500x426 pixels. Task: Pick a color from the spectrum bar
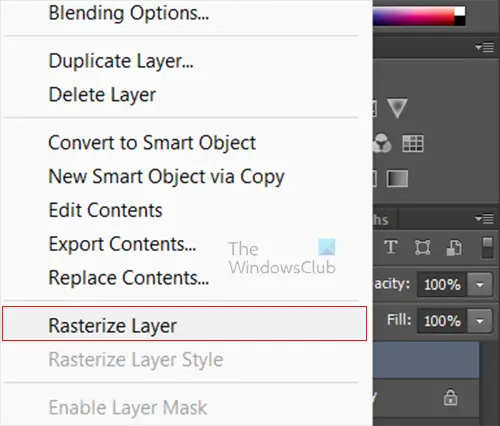click(413, 16)
